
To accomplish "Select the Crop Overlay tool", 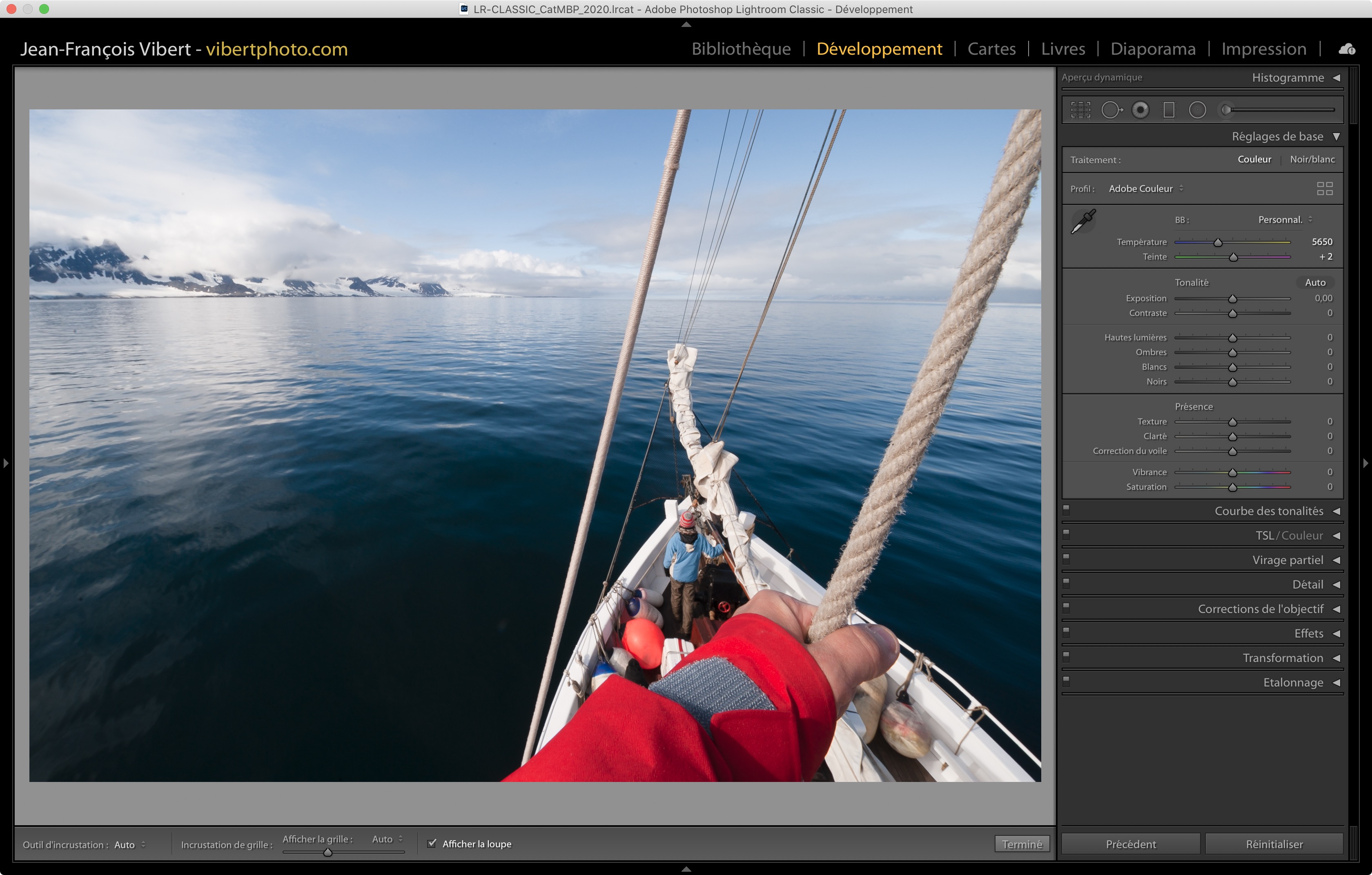I will [1080, 110].
